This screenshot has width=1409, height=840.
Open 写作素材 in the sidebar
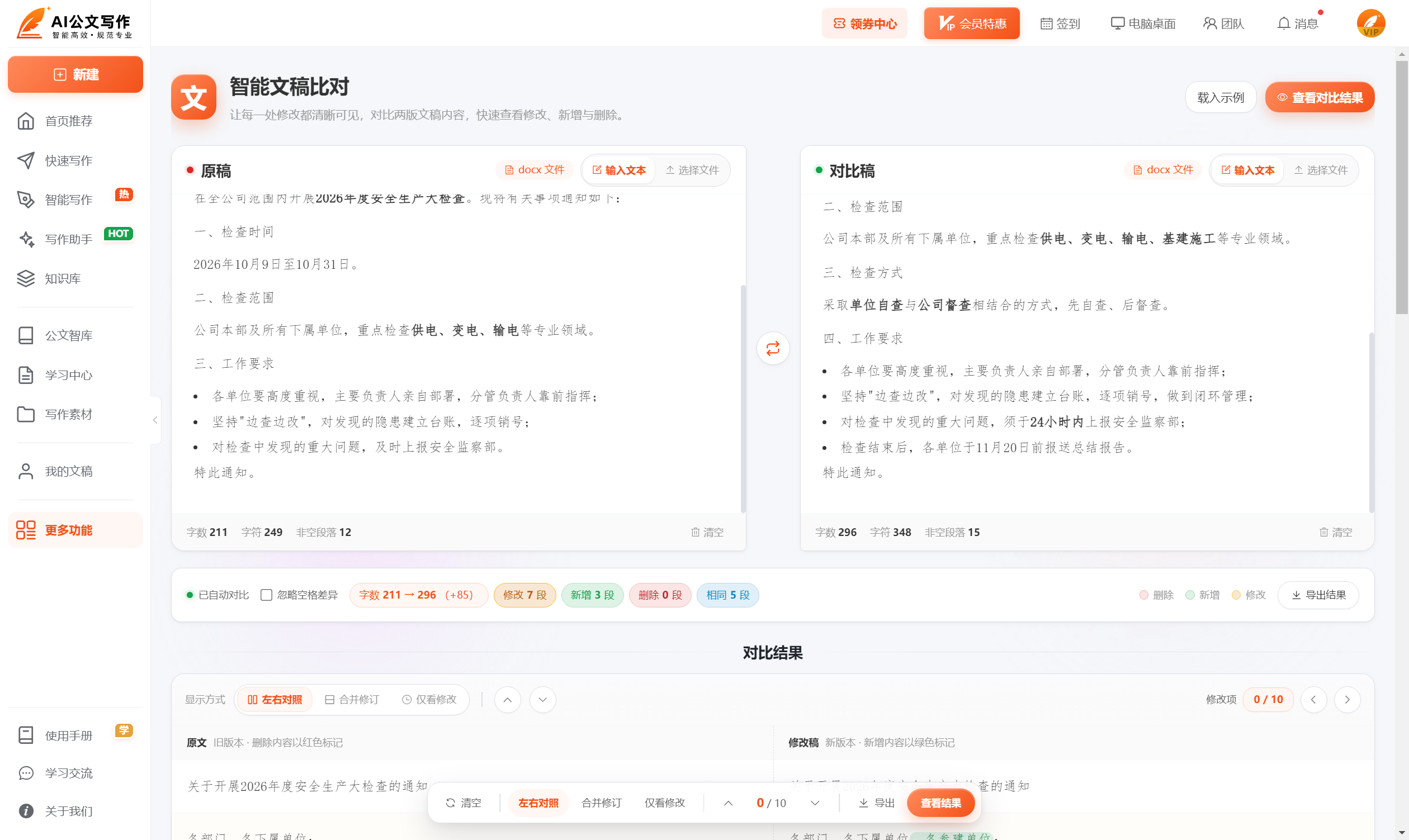[x=75, y=414]
